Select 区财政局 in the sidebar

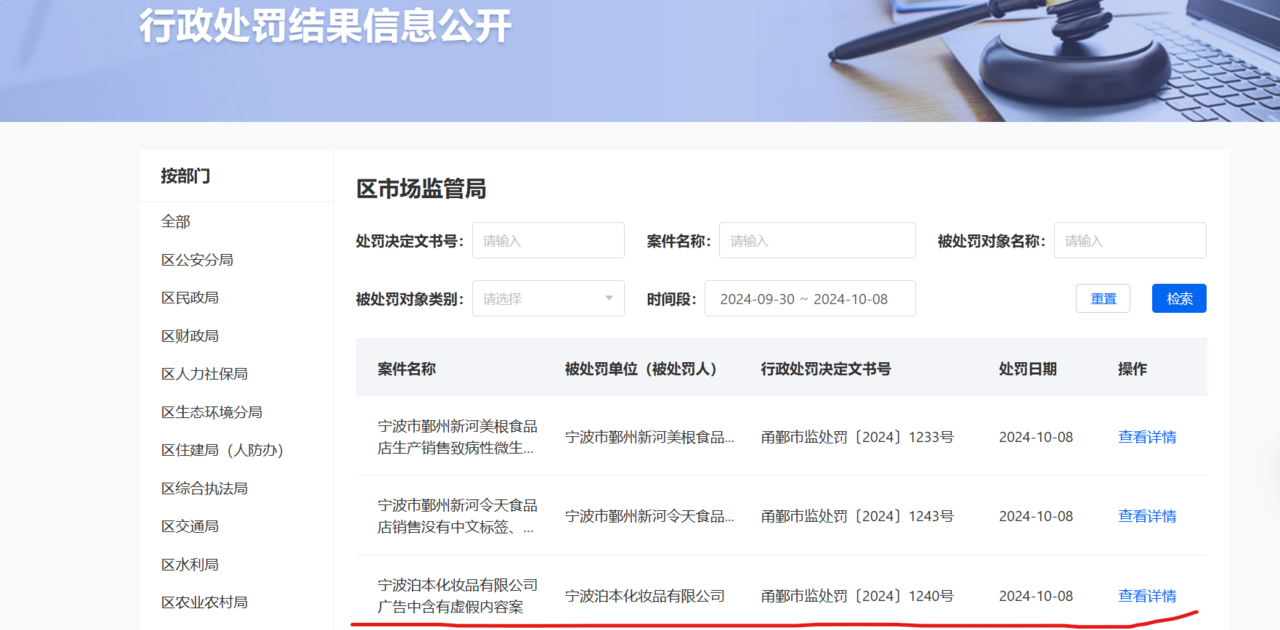pyautogui.click(x=190, y=335)
